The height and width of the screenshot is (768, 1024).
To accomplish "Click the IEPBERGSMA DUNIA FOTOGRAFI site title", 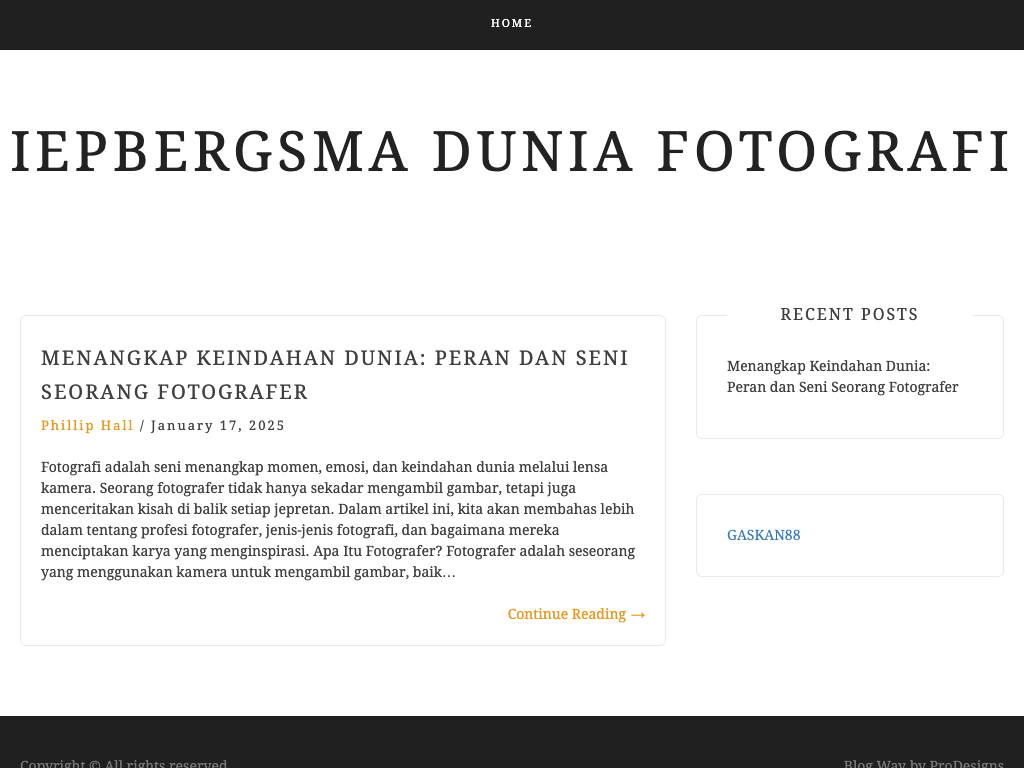I will 511,152.
